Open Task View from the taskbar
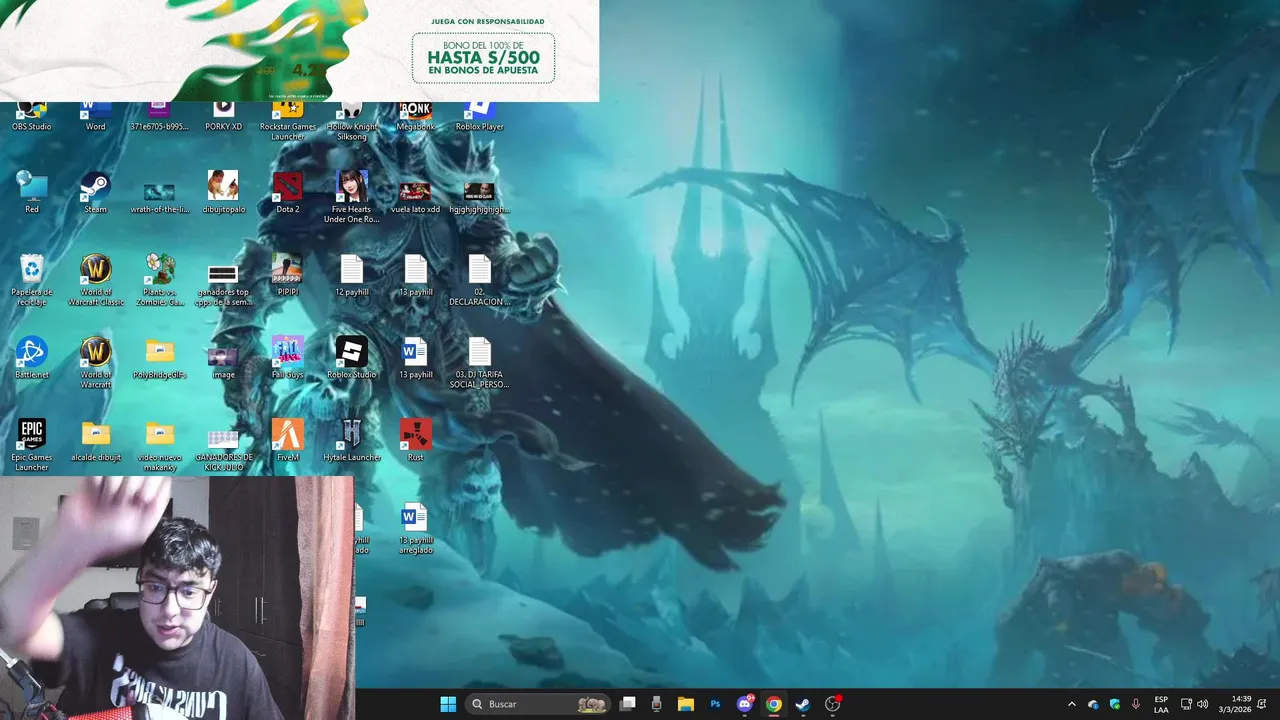1280x720 pixels. point(627,704)
